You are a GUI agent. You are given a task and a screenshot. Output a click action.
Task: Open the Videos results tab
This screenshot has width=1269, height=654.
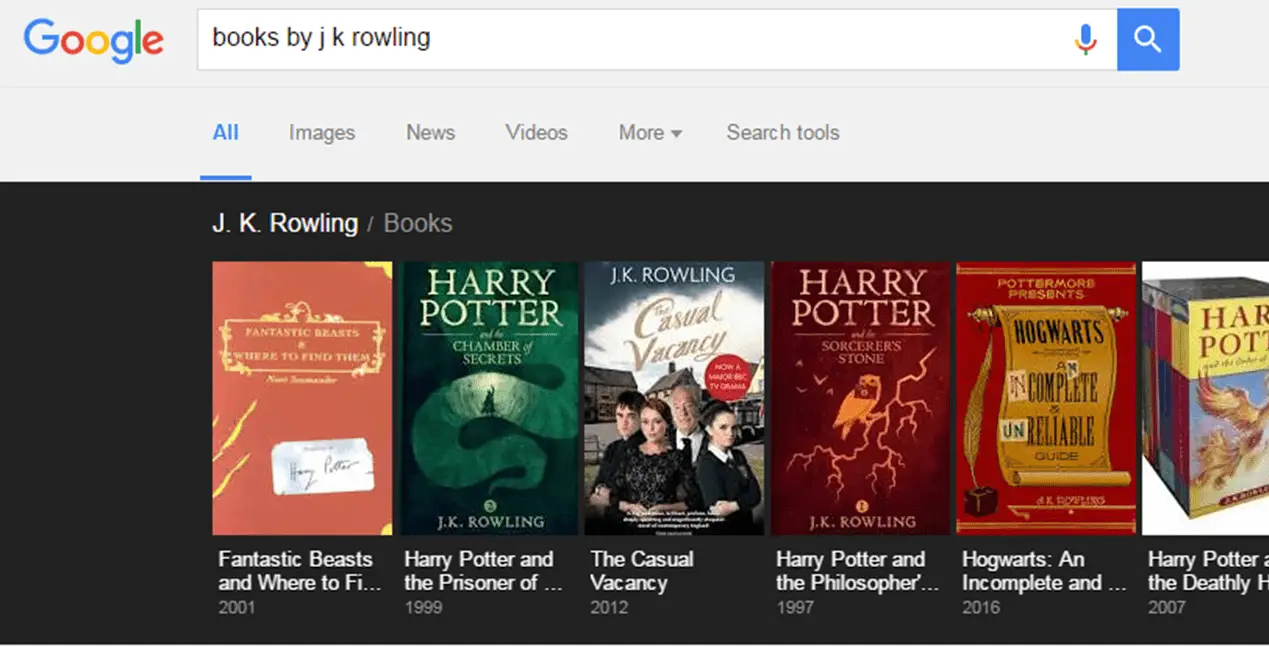pos(536,133)
